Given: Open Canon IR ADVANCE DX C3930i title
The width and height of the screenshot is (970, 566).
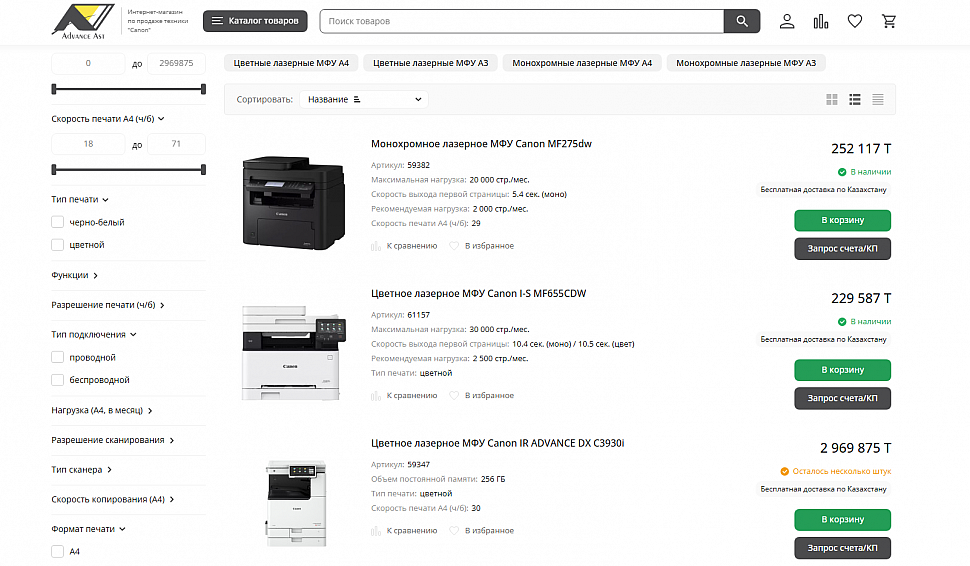Looking at the screenshot, I should (497, 444).
